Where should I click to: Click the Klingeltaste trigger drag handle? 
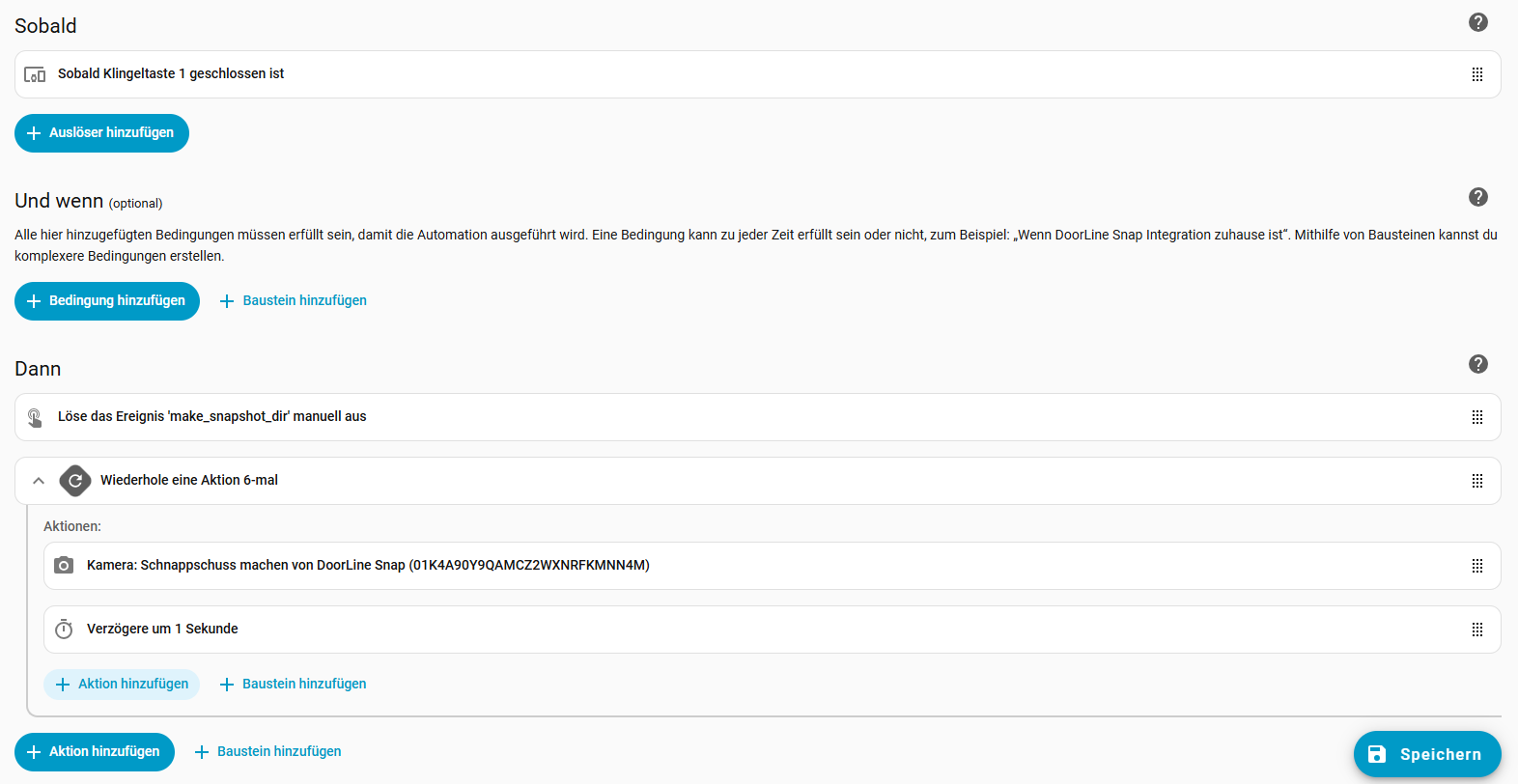pyautogui.click(x=1476, y=74)
